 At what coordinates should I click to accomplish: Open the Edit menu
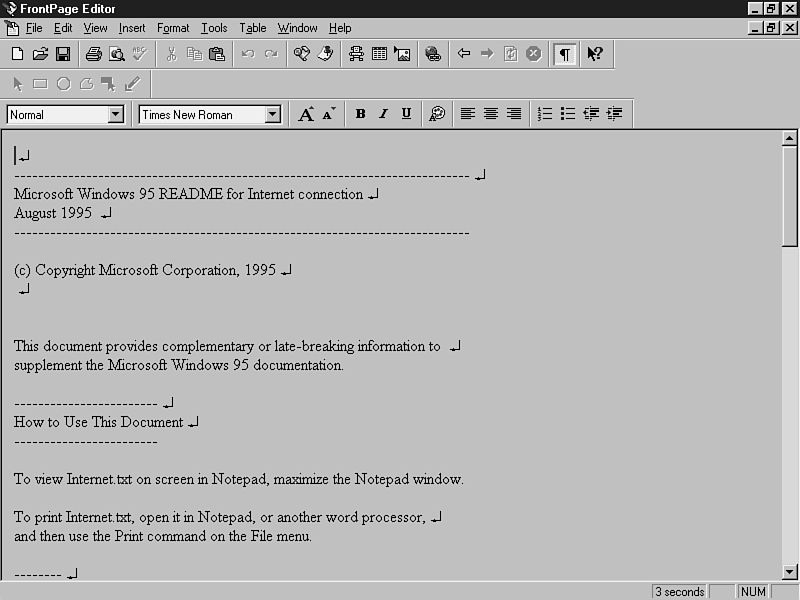[x=63, y=28]
